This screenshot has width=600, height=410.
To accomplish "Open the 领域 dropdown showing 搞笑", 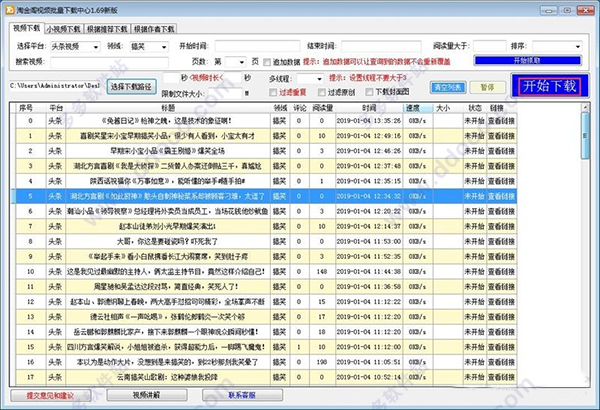I will pyautogui.click(x=148, y=47).
